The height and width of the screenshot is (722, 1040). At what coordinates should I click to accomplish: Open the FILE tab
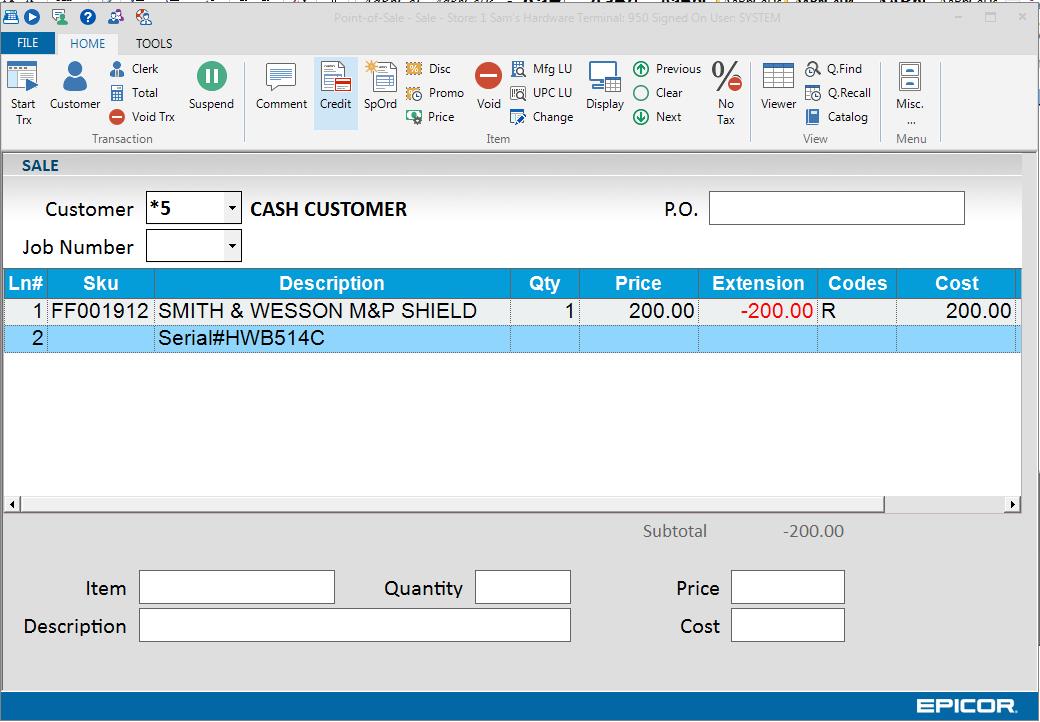point(28,43)
